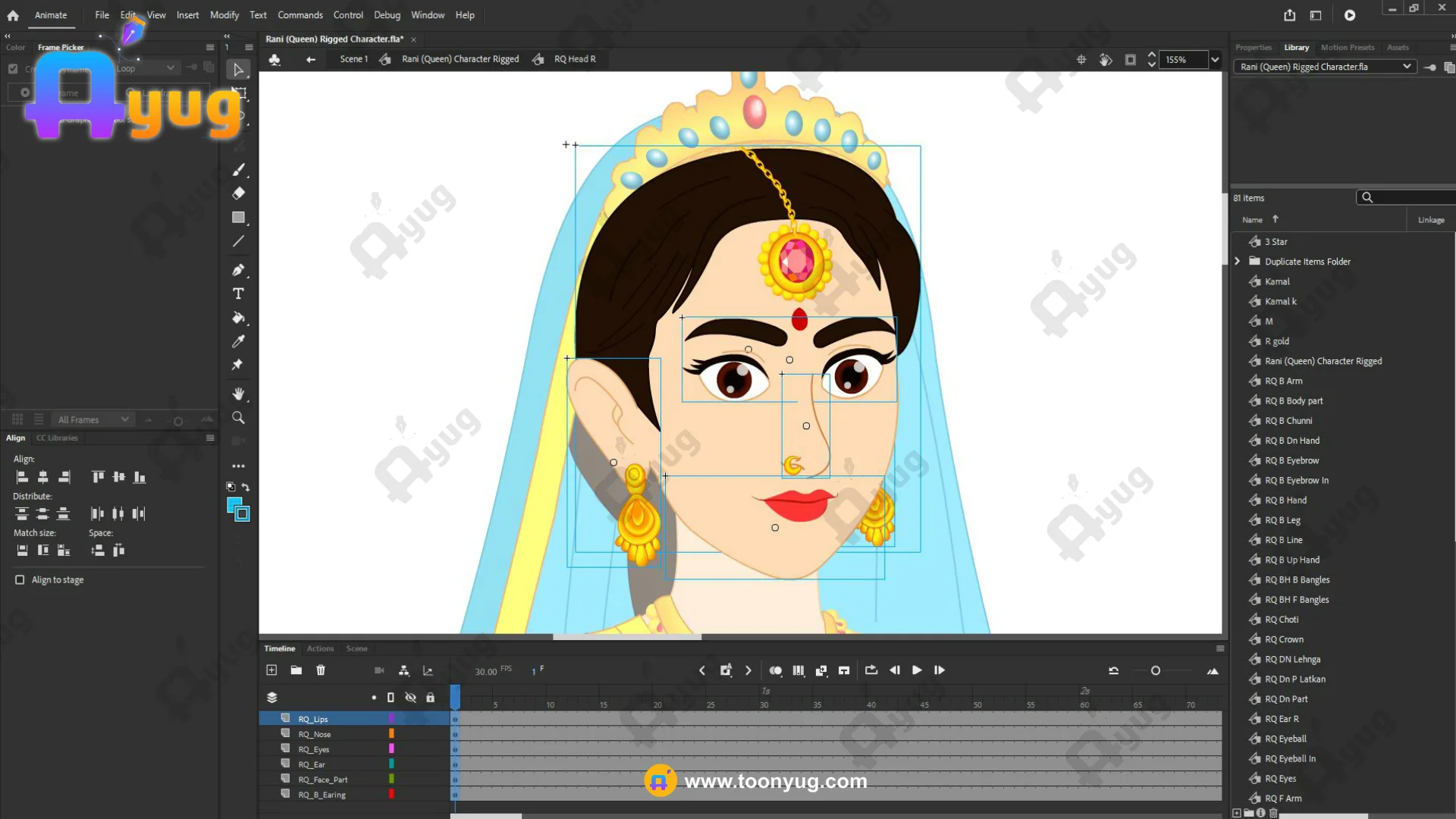Play the timeline animation
The width and height of the screenshot is (1456, 819).
(917, 670)
